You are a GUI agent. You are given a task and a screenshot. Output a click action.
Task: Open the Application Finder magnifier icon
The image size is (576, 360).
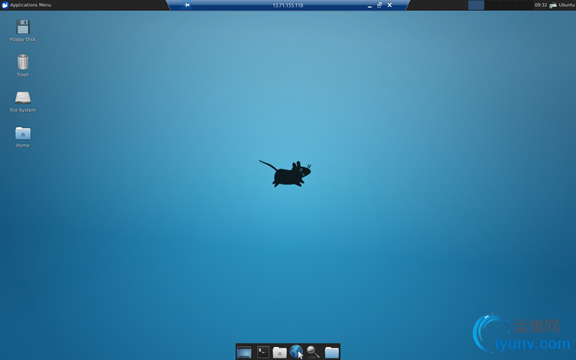click(x=313, y=352)
